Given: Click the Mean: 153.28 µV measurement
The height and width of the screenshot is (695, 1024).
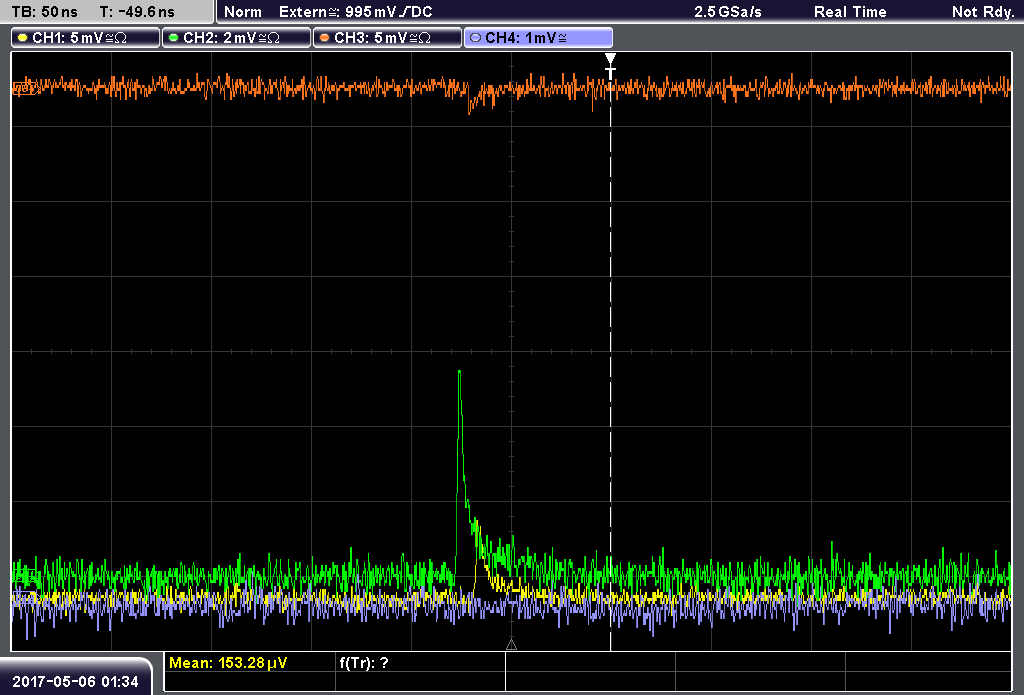Looking at the screenshot, I should 228,663.
